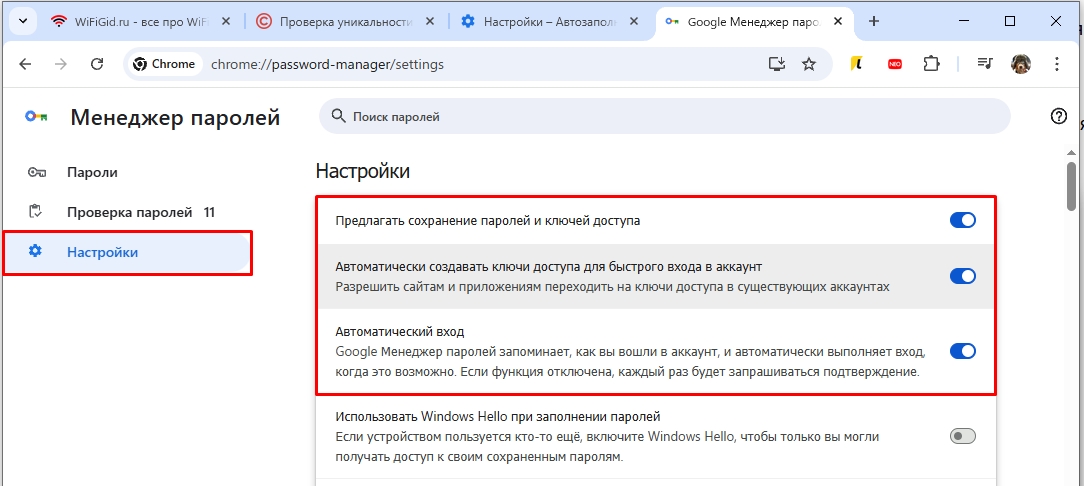
Task: Open a new tab with plus button
Action: 874,21
